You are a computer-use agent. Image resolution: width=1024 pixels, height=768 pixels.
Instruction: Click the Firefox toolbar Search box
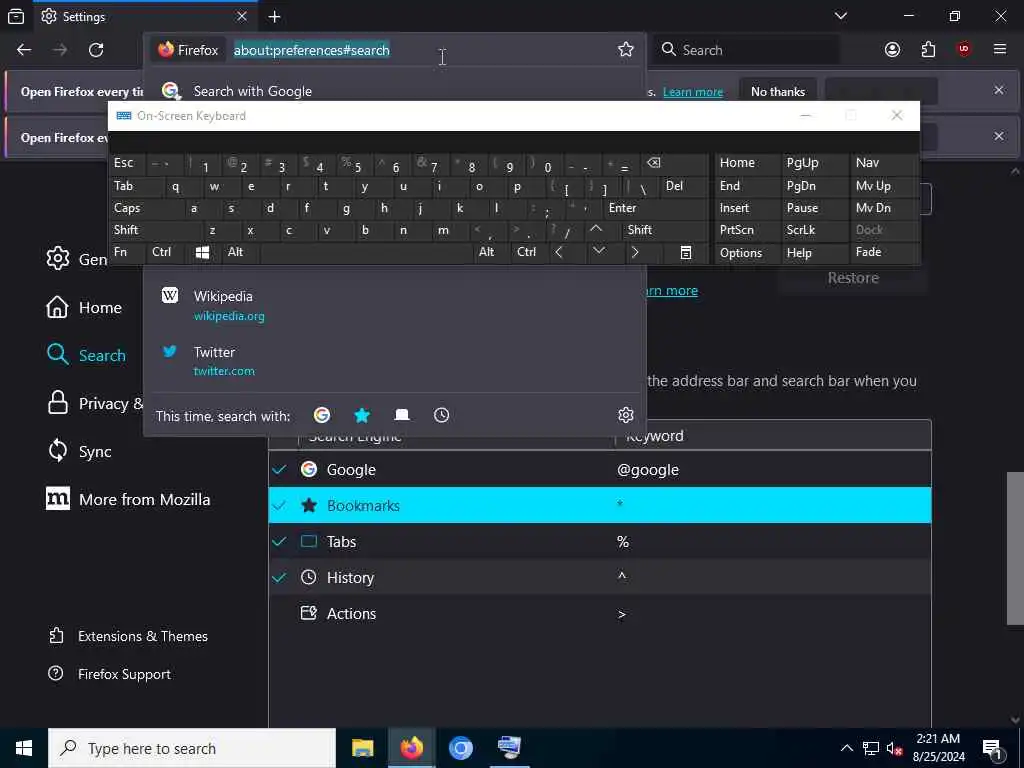tap(746, 50)
